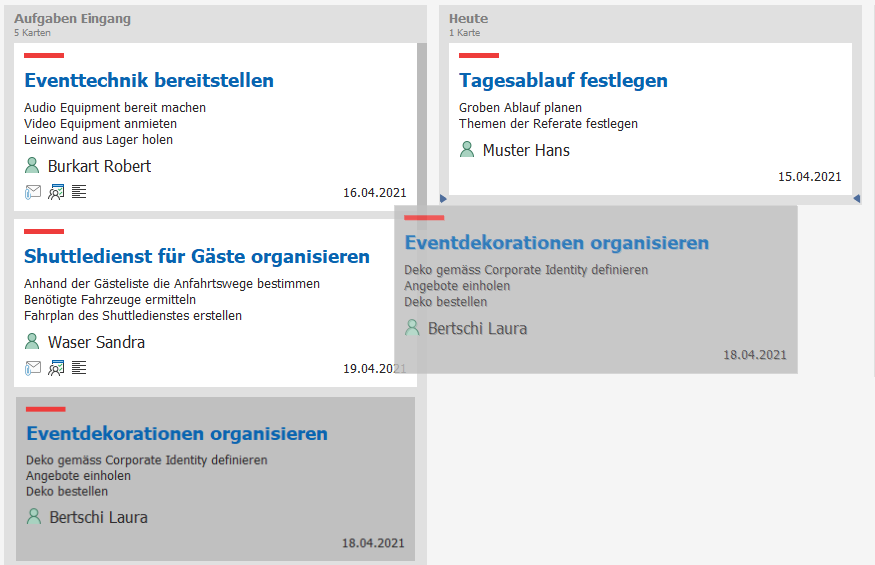Screen dimensions: 875x565
Task: Click right arrow below Heute column card
Action: pyautogui.click(x=856, y=199)
